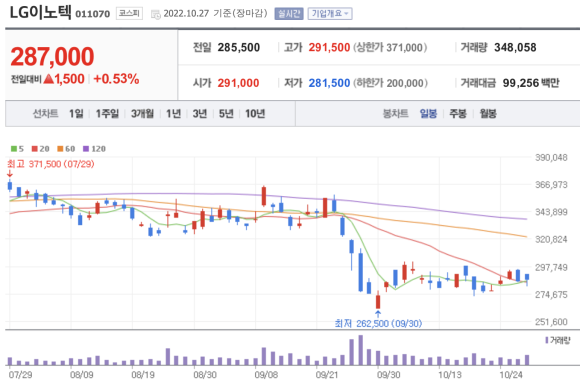Click the calendar icon beside the date

[156, 14]
